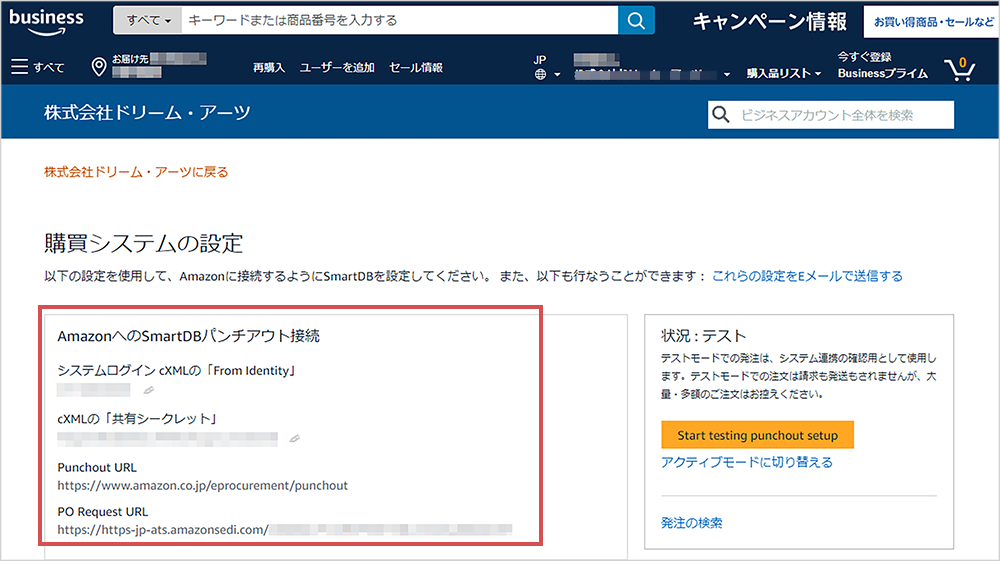The width and height of the screenshot is (1000, 561).
Task: Click the AmazonへのSmartDBパンチアウト接続 heading
Action: [189, 337]
